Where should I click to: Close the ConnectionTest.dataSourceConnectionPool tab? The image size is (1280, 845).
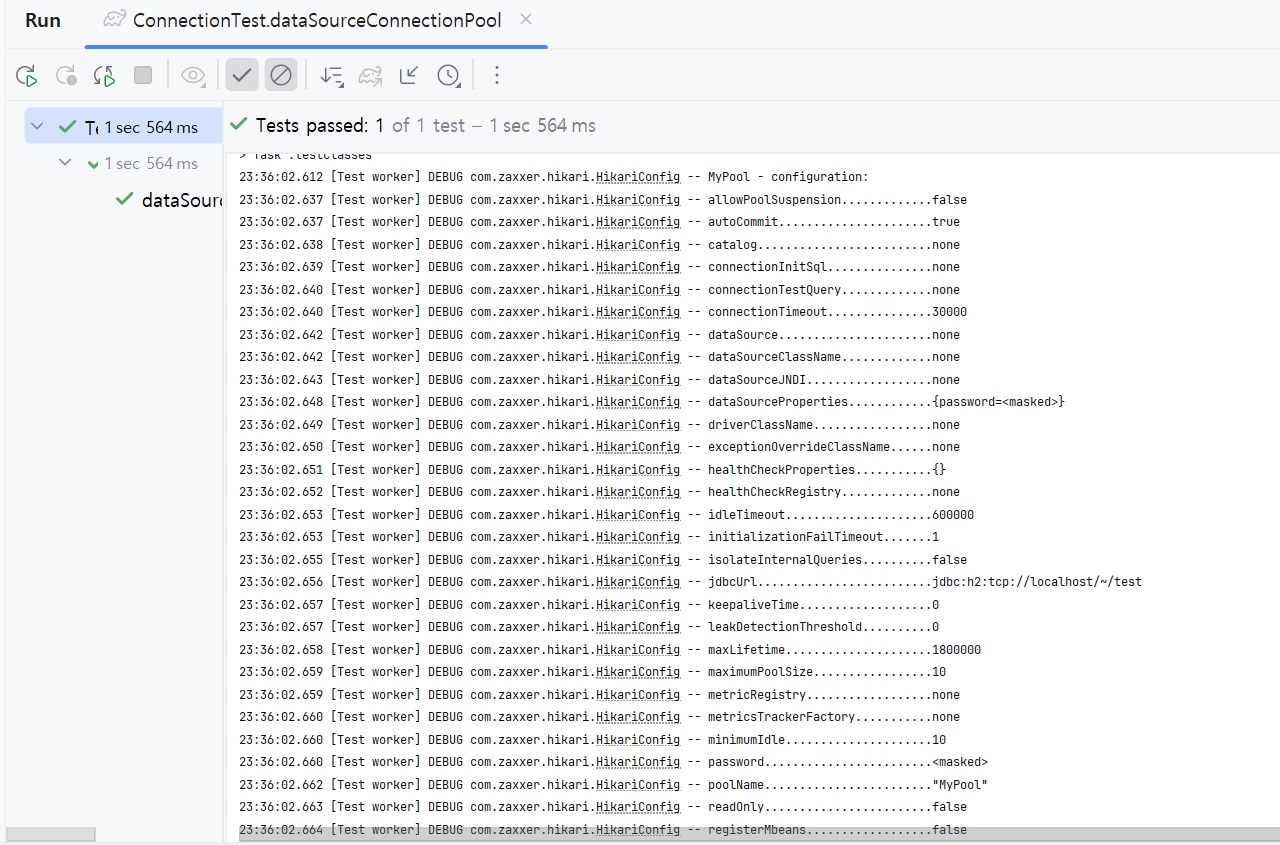pos(526,20)
